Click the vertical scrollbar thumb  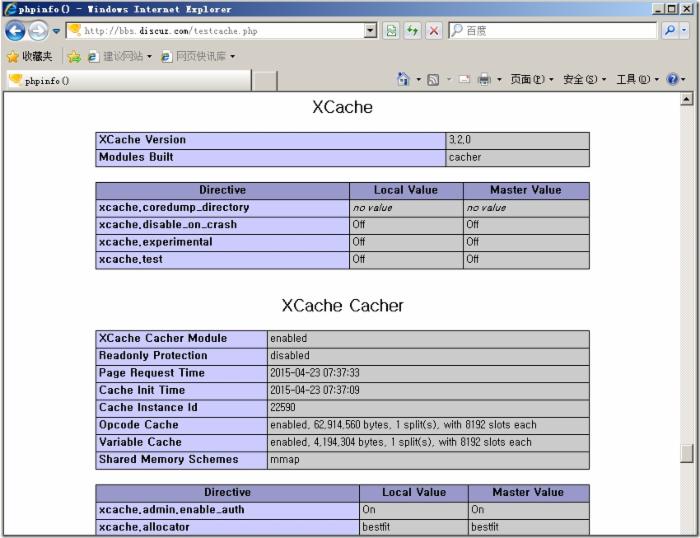[687, 453]
